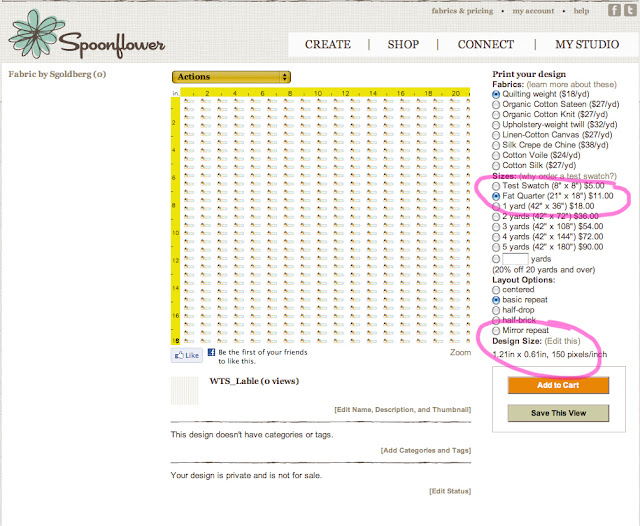Image resolution: width=640 pixels, height=526 pixels.
Task: Click the WTS_Lable (0 views) title
Action: click(x=254, y=381)
